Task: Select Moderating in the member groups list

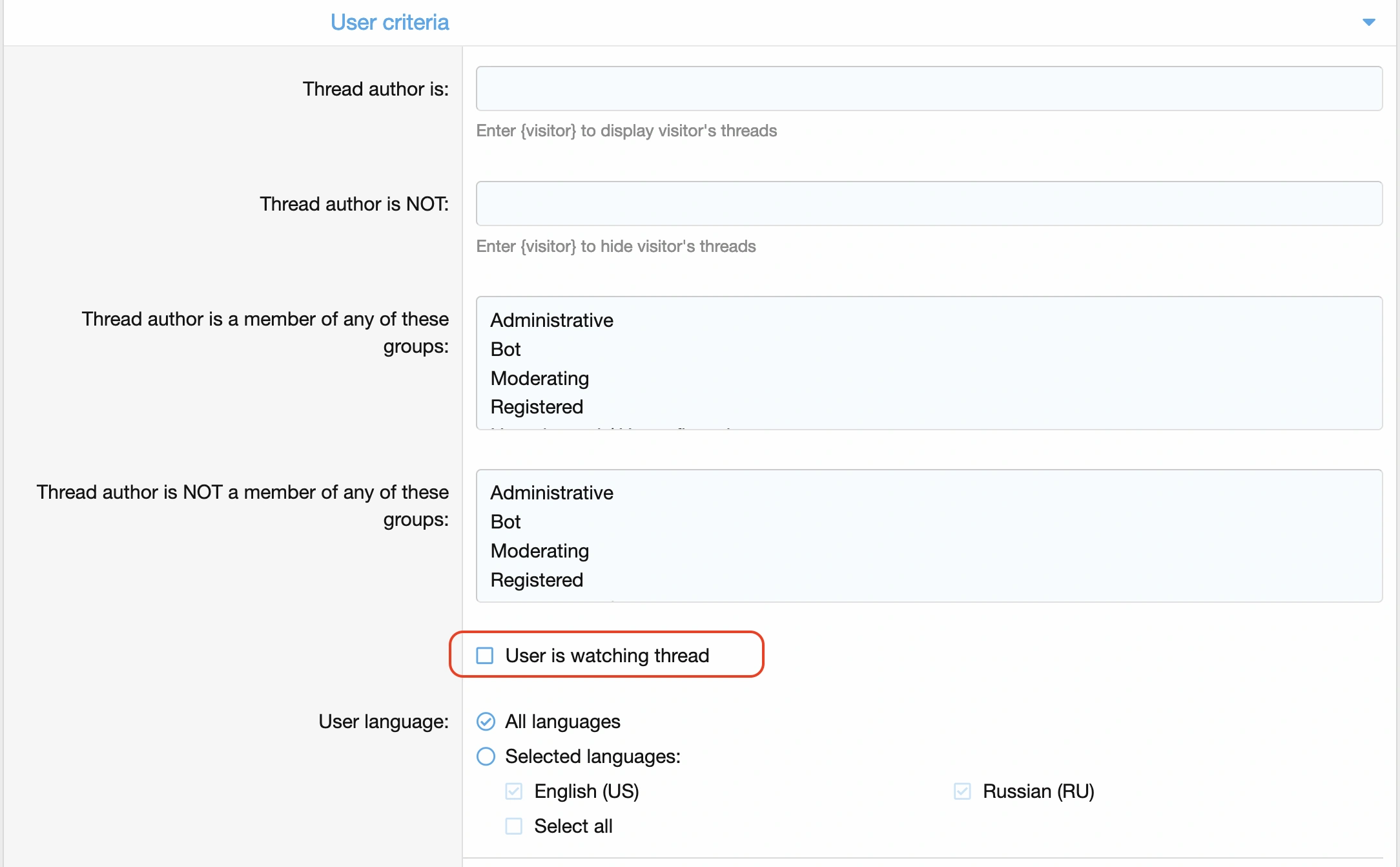Action: coord(539,379)
